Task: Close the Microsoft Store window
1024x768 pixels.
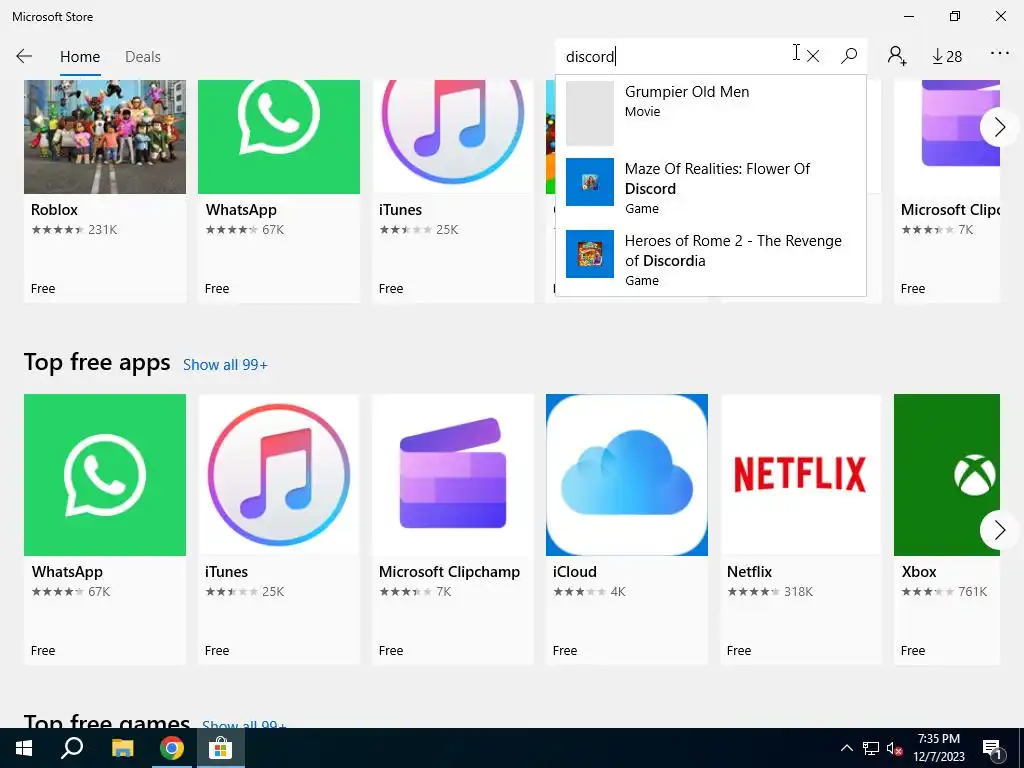Action: [1000, 16]
